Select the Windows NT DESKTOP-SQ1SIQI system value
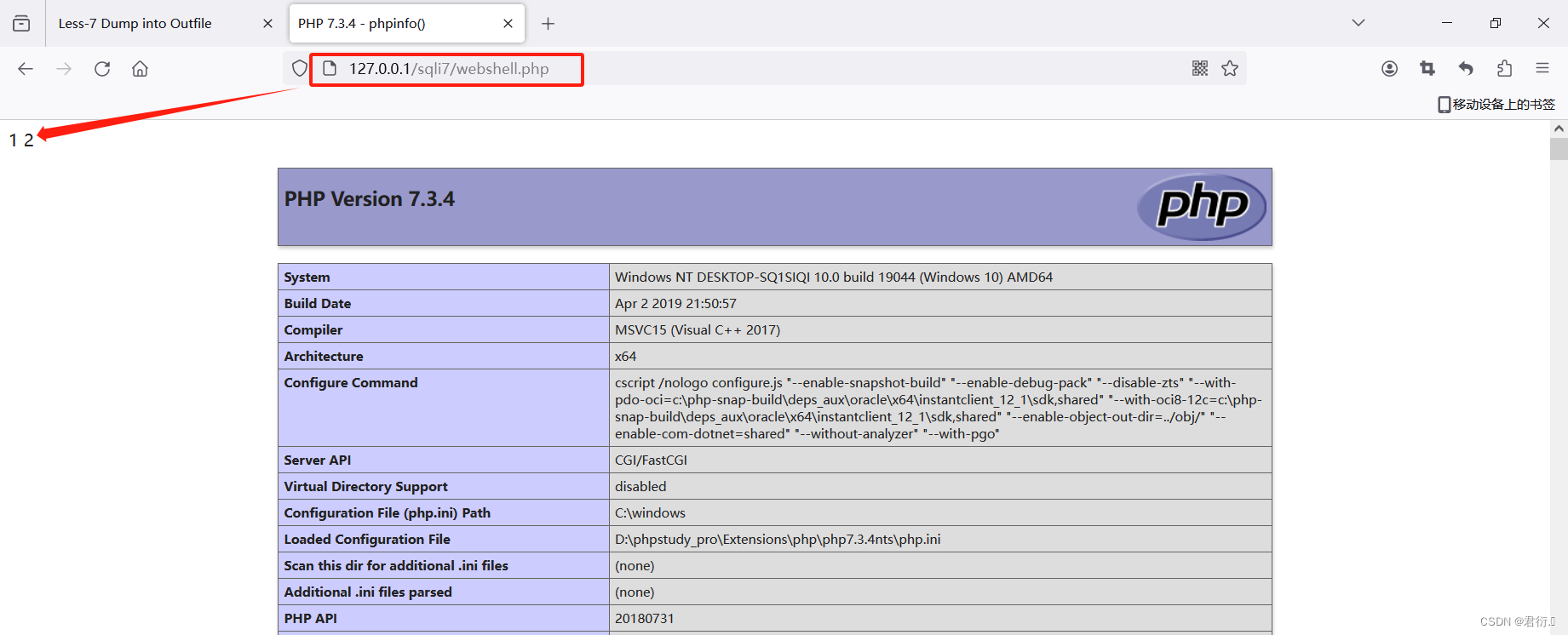1568x635 pixels. click(834, 277)
